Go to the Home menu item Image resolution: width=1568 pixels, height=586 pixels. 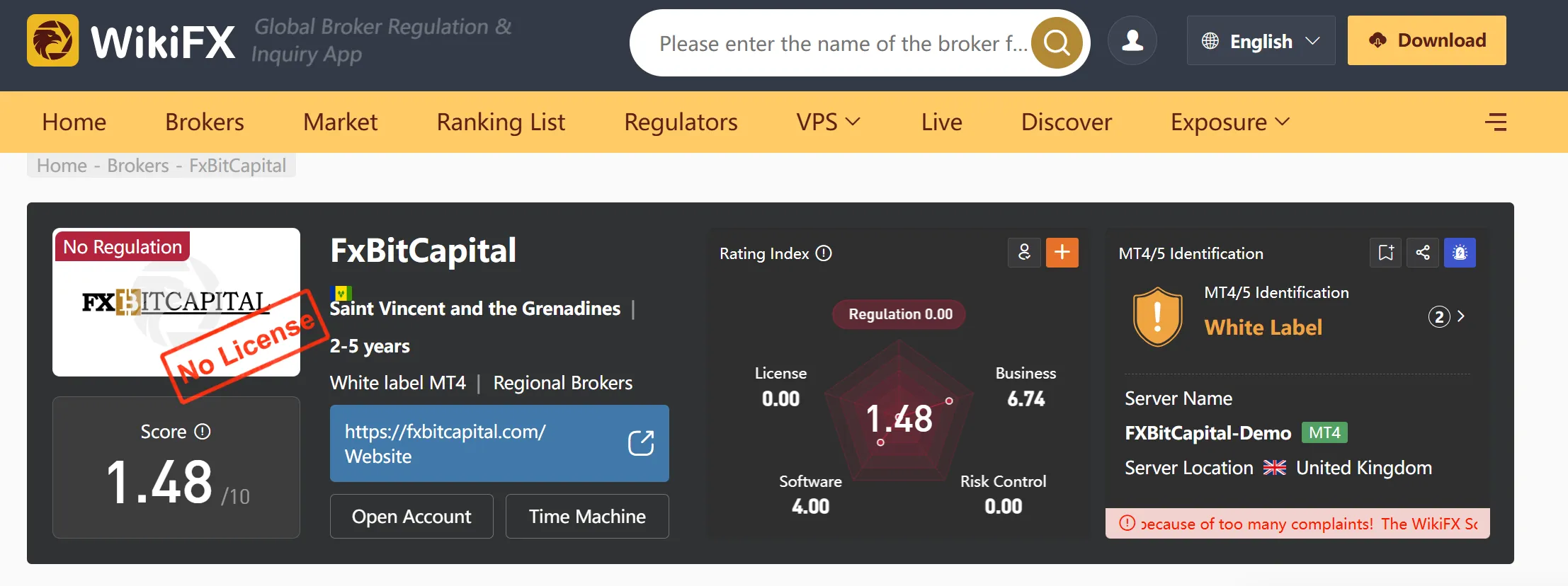click(74, 122)
